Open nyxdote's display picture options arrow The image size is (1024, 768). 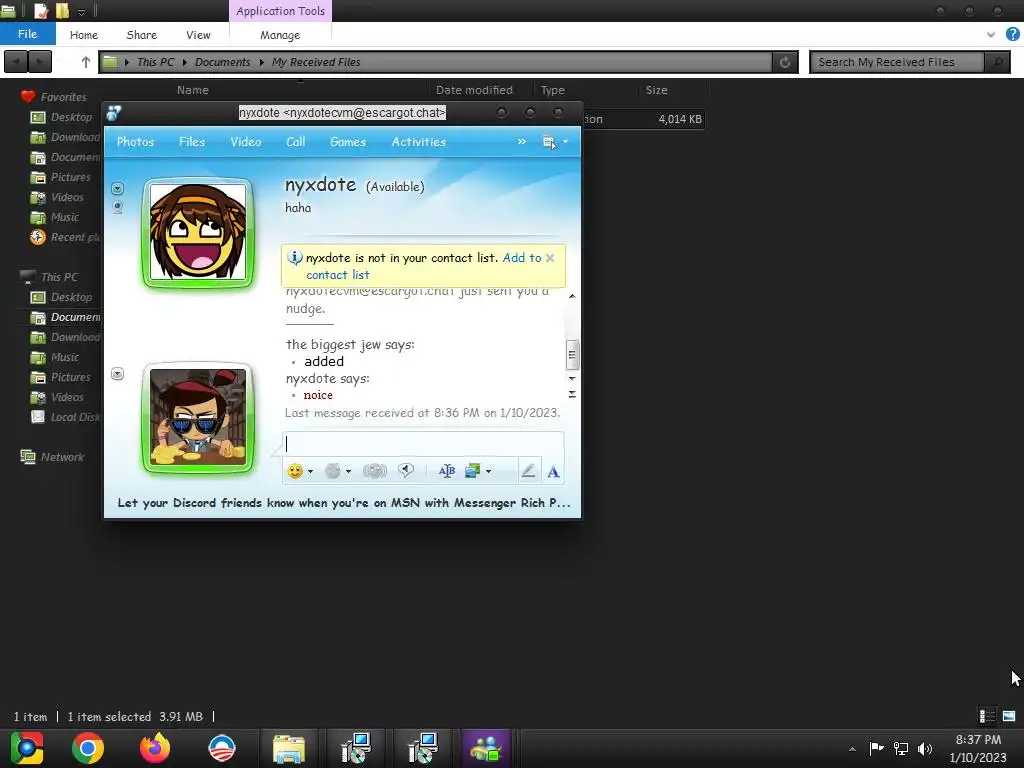click(118, 189)
